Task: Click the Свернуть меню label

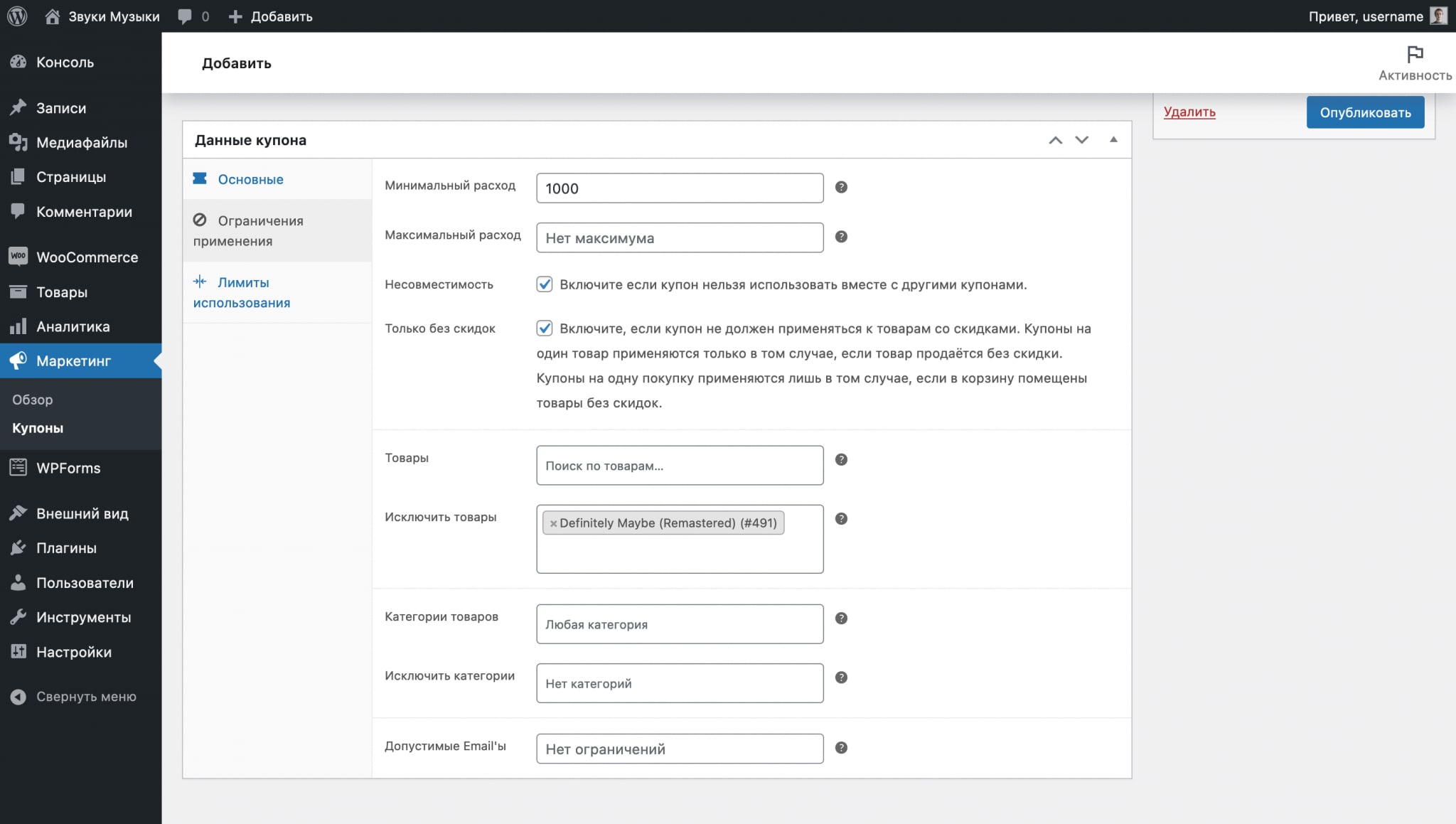Action: pos(86,697)
